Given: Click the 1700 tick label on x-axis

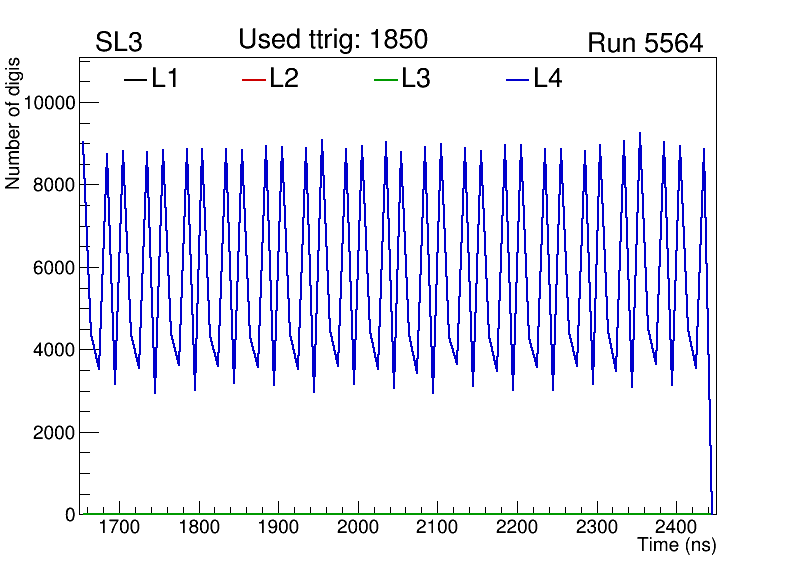Looking at the screenshot, I should (x=119, y=527).
